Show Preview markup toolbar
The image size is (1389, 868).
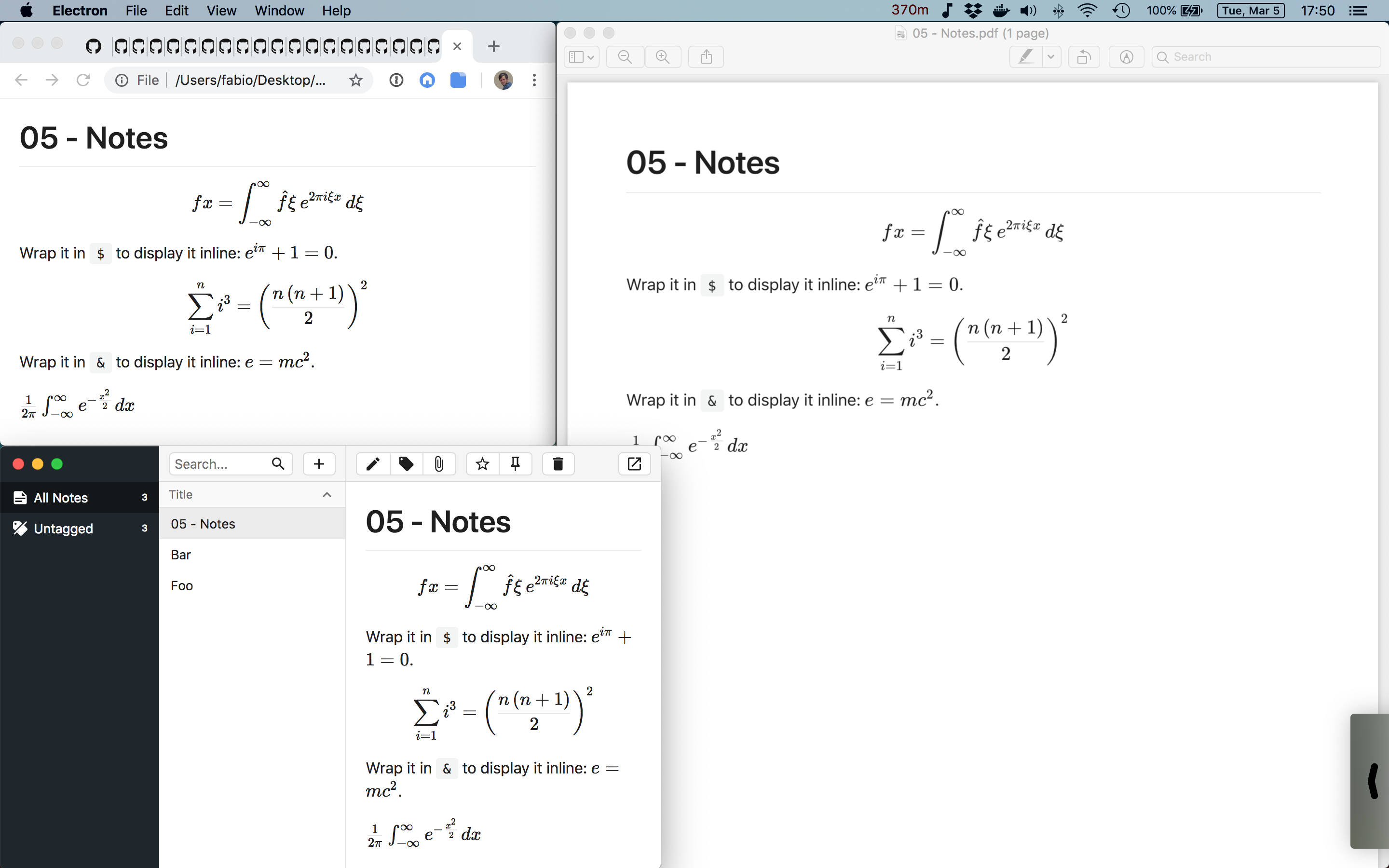[1127, 57]
